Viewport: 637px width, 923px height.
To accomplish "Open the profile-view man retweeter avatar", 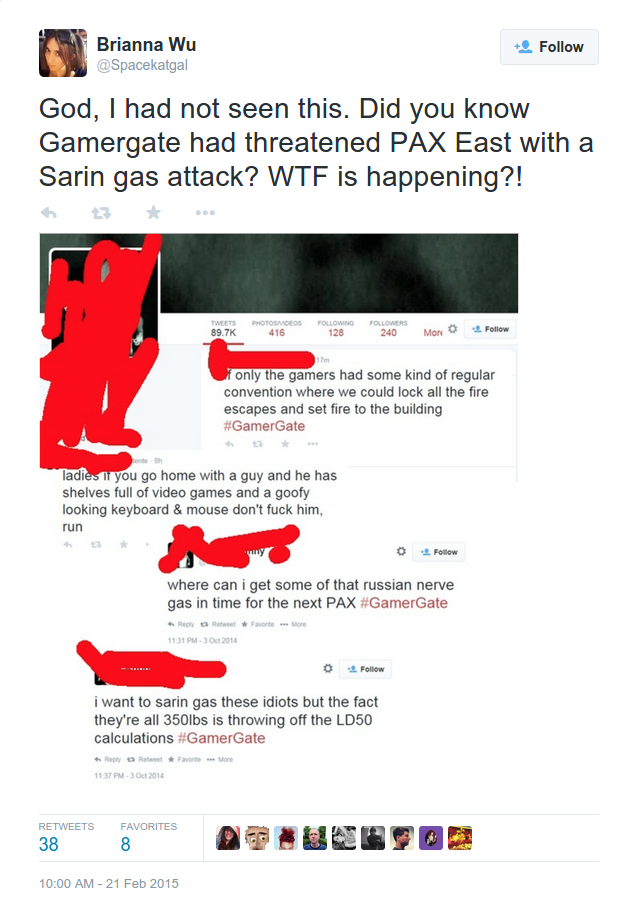I will (402, 838).
